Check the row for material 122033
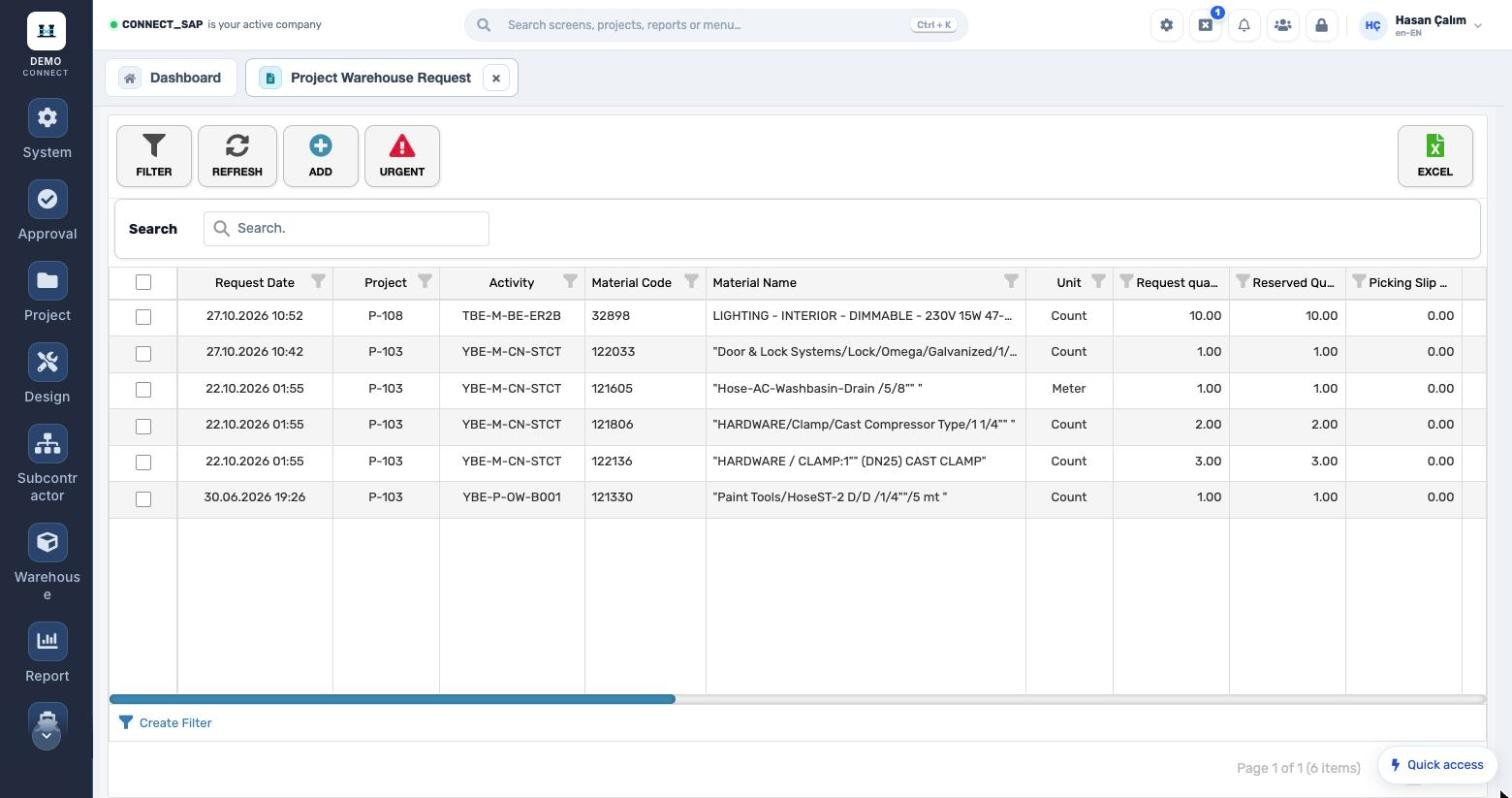Screen dimensions: 1512x798 point(143,353)
